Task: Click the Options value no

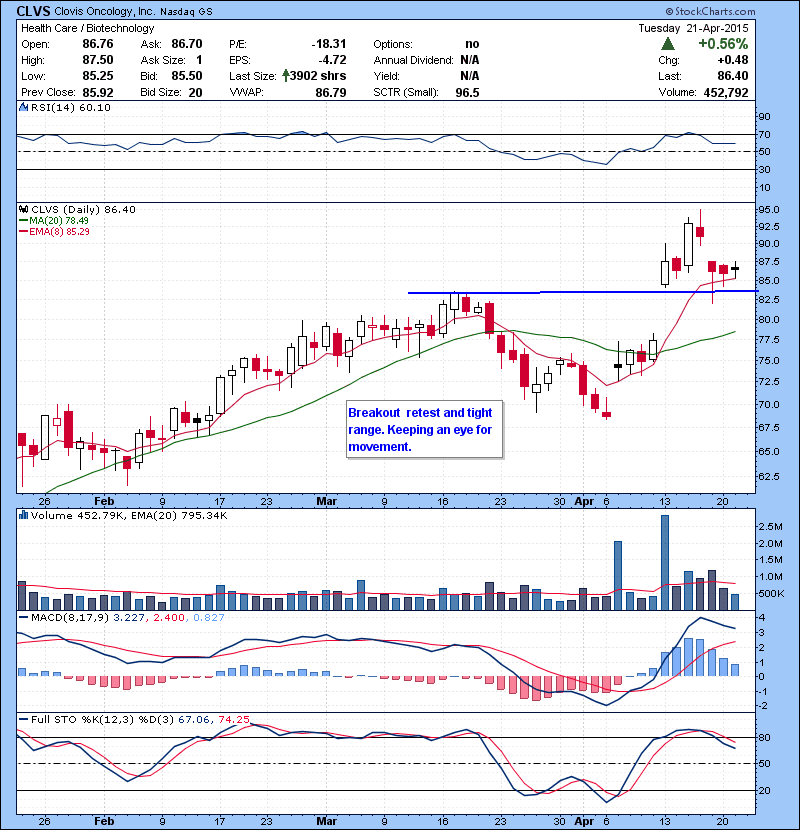Action: pos(472,44)
